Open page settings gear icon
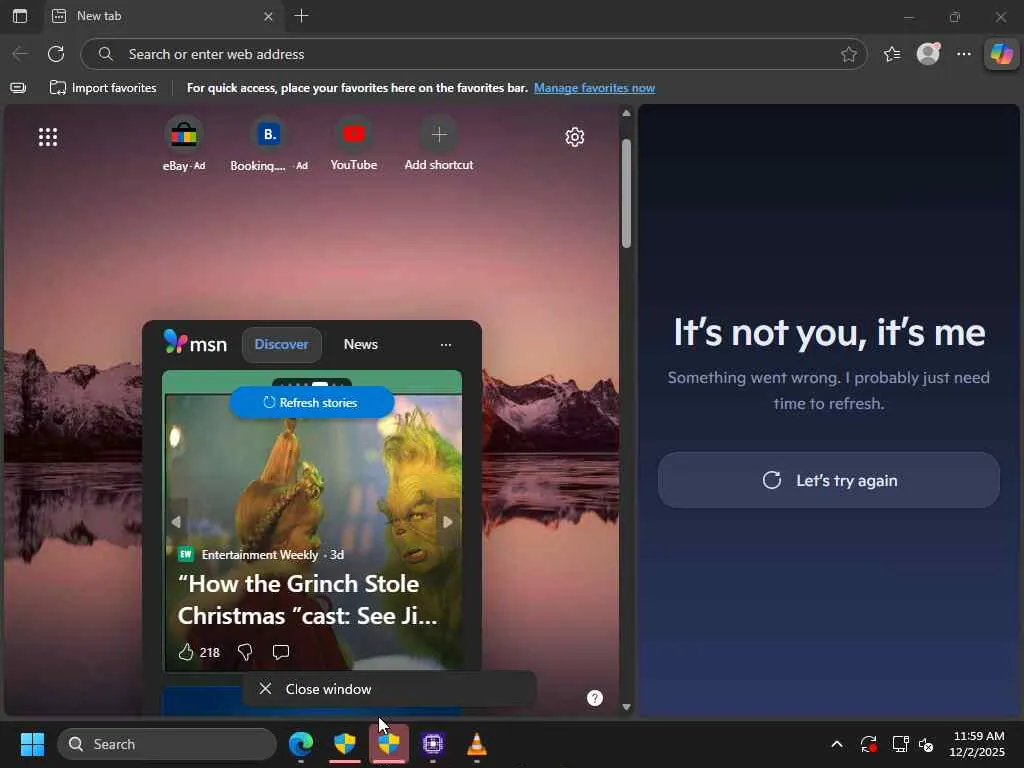This screenshot has width=1024, height=768. coord(575,136)
